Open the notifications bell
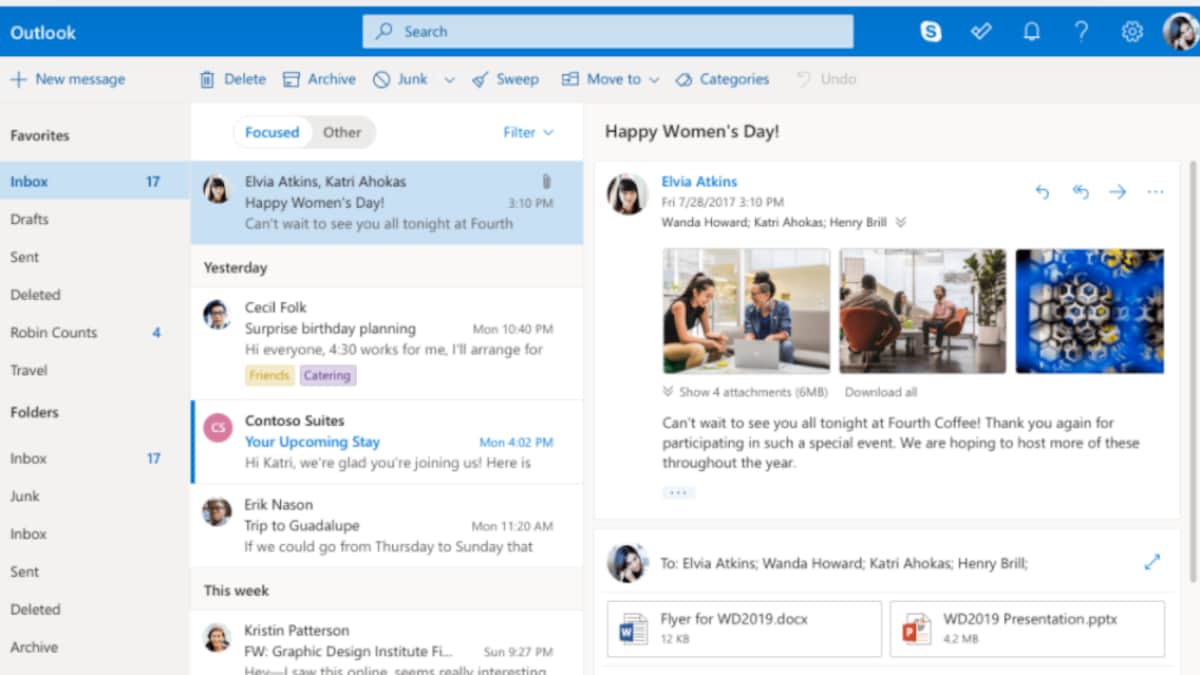Screen dimensions: 1200x675 tap(1031, 31)
